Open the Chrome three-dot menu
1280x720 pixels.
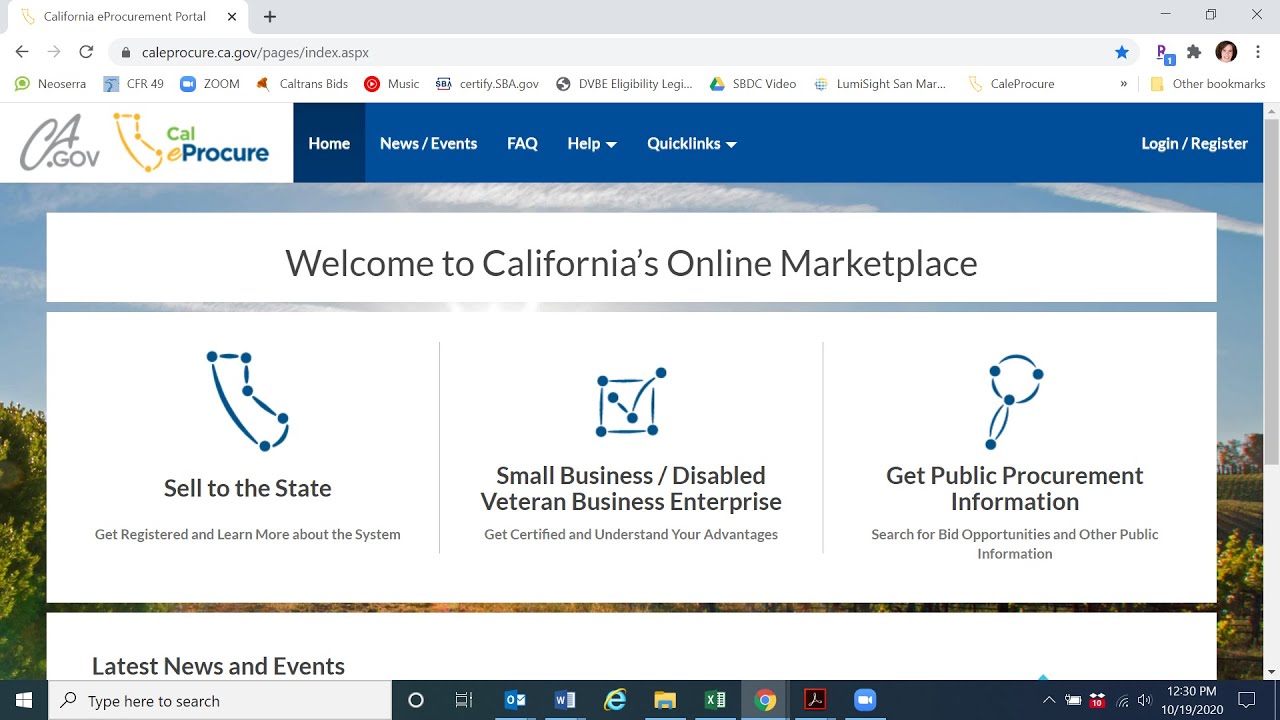point(1259,52)
